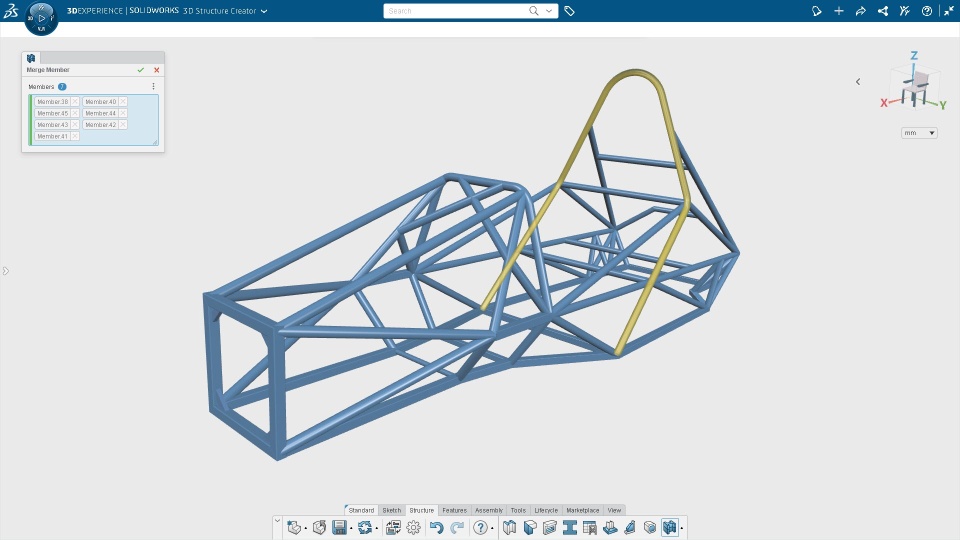Click into the Search field
The width and height of the screenshot is (960, 540).
[456, 11]
